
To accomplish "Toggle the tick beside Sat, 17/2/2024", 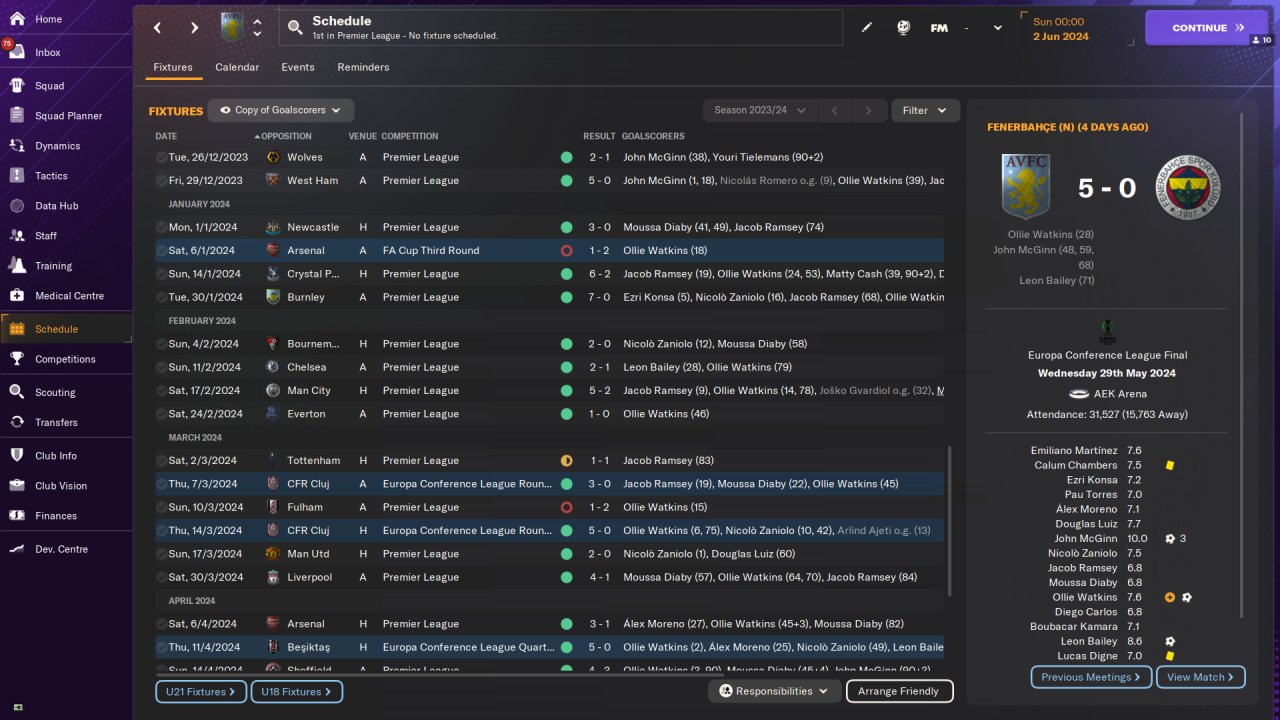I will click(161, 391).
